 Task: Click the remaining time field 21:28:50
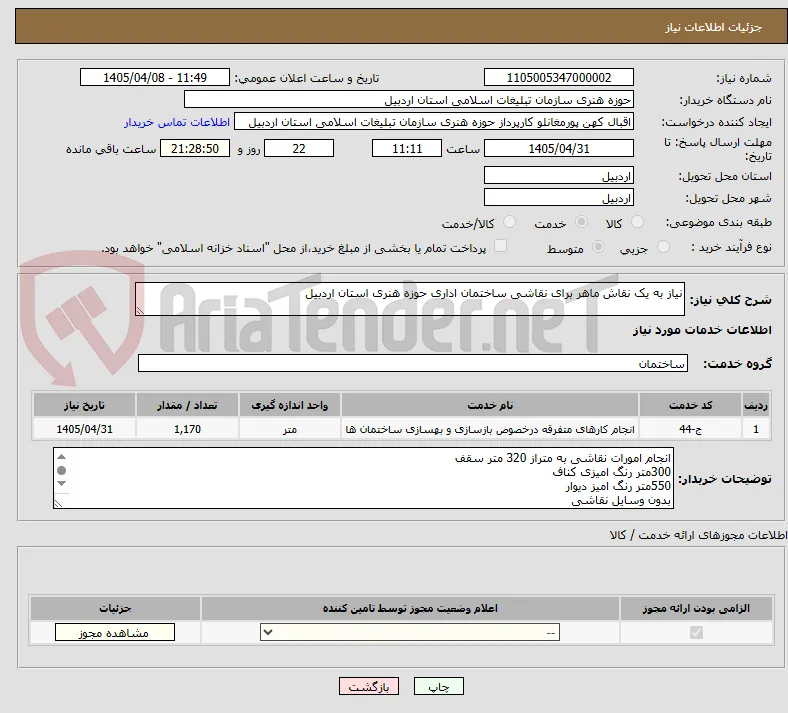(194, 149)
